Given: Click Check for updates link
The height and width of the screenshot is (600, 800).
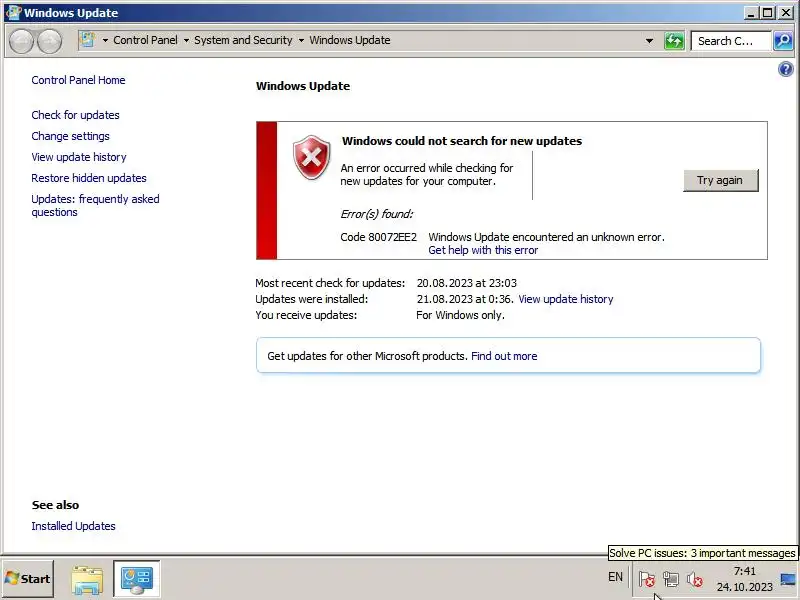Looking at the screenshot, I should point(76,115).
